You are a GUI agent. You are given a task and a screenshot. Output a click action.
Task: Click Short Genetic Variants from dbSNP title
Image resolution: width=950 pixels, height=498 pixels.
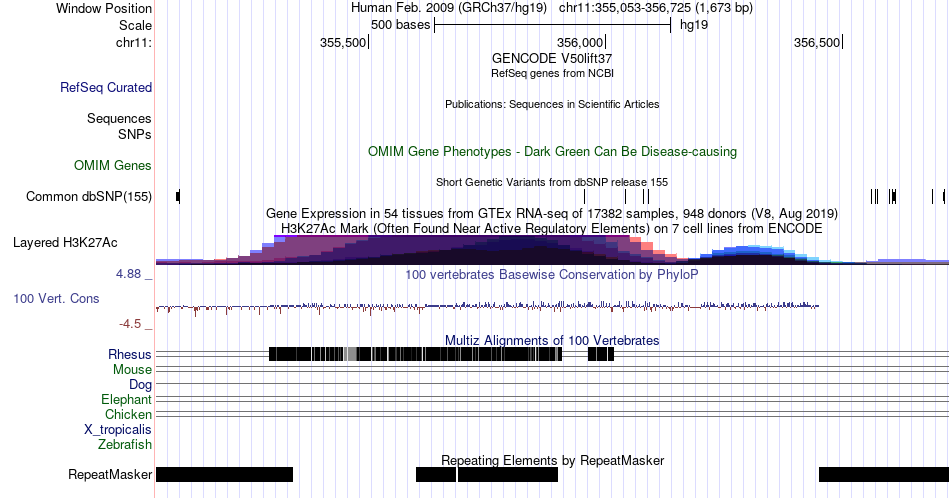552,182
